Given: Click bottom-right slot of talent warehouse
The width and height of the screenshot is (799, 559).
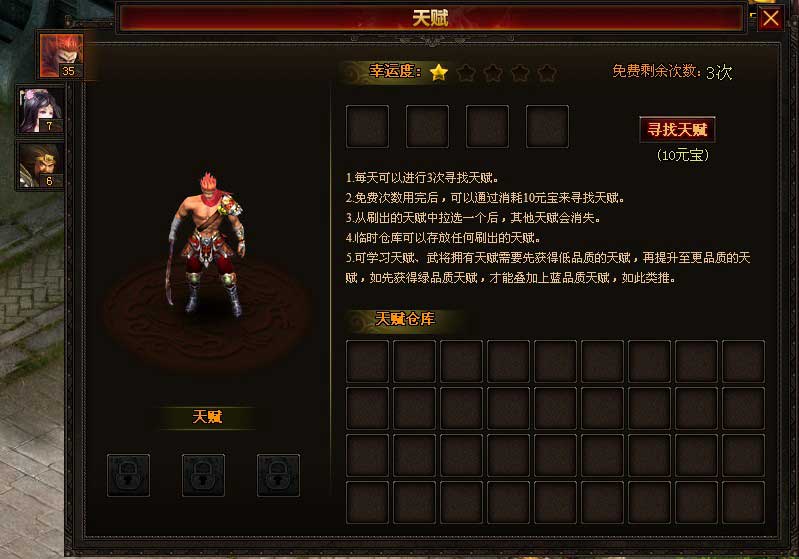Looking at the screenshot, I should (743, 502).
